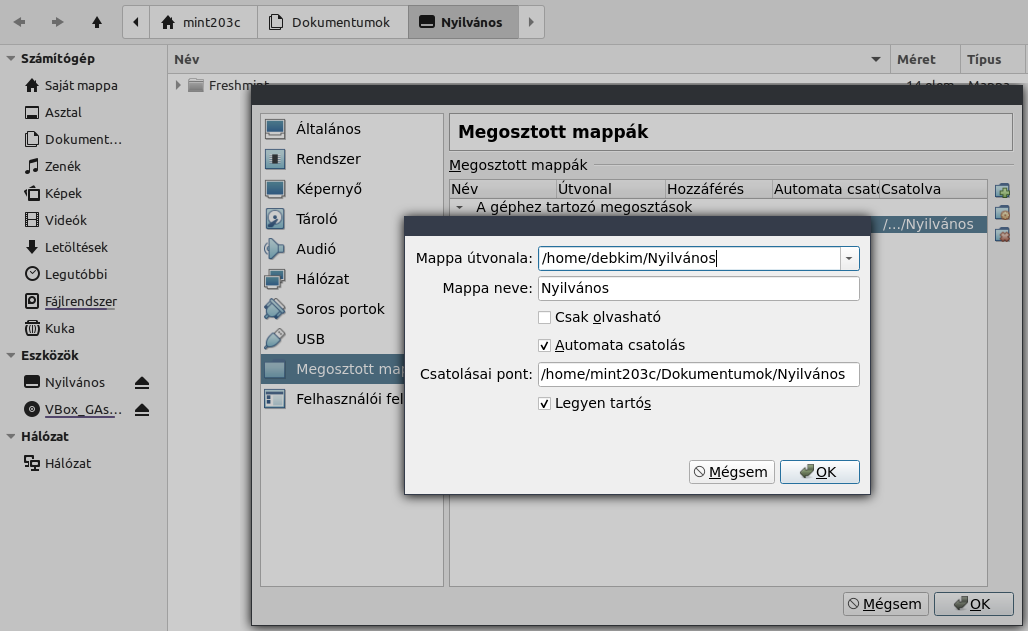Expand the Freshmint folder row
The image size is (1028, 631).
178,85
